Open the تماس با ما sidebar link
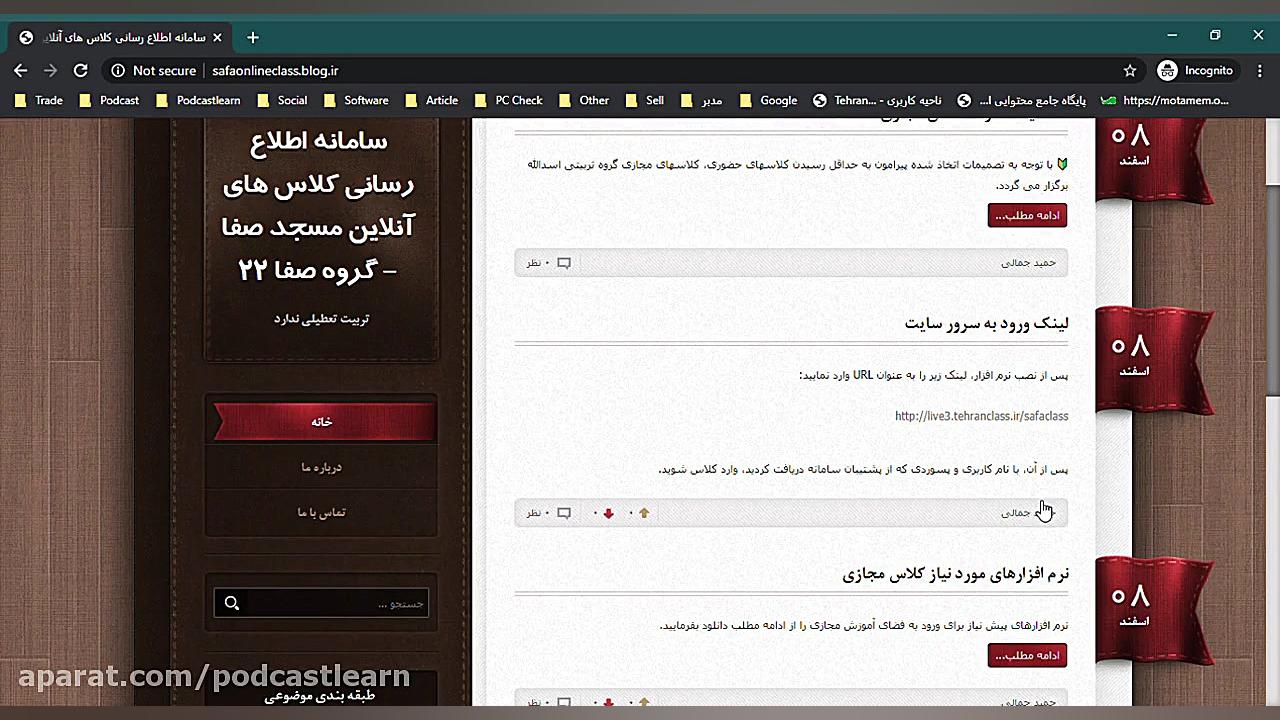Image resolution: width=1280 pixels, height=720 pixels. click(x=321, y=512)
